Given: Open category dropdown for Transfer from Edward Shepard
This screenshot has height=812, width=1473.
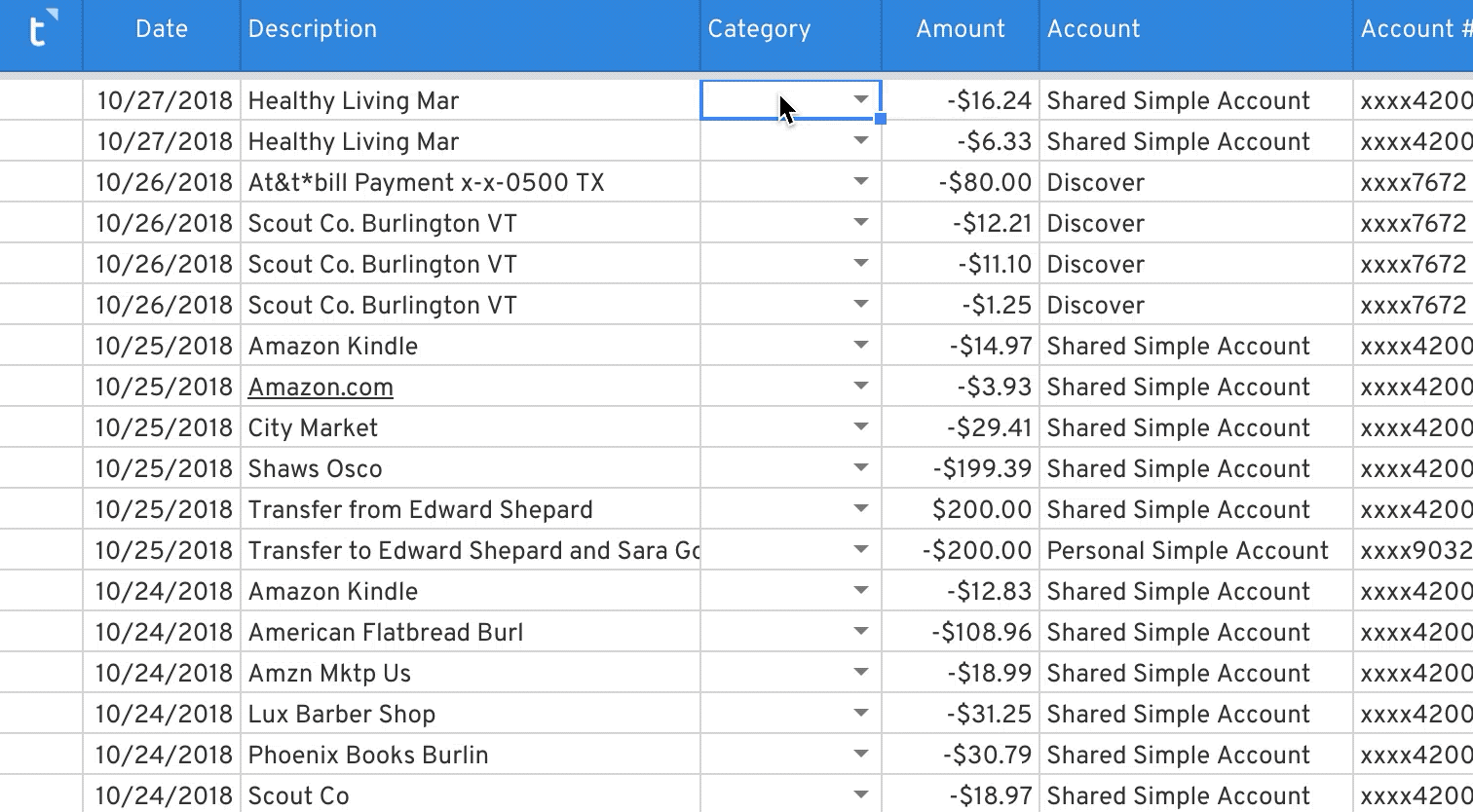Looking at the screenshot, I should pos(861,509).
